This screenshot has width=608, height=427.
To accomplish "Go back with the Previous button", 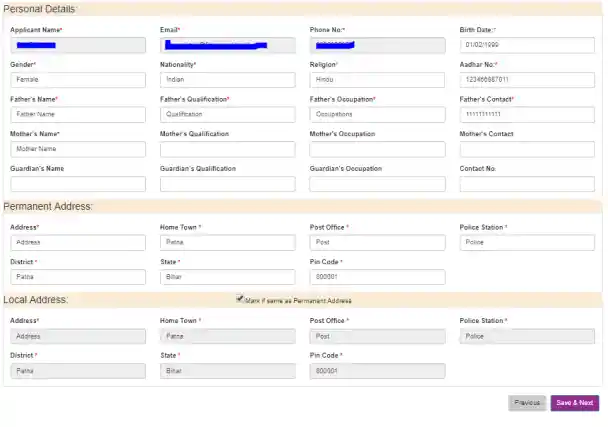I will click(x=526, y=402).
